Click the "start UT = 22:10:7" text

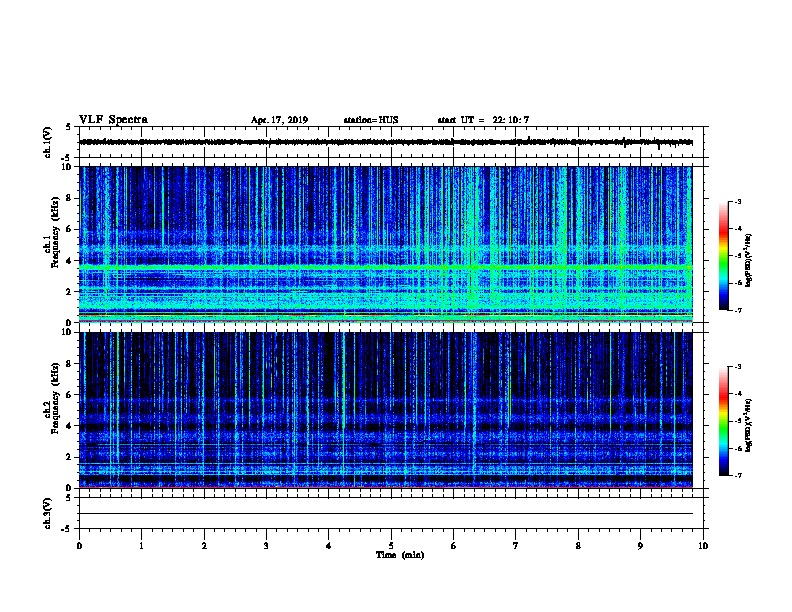483,120
